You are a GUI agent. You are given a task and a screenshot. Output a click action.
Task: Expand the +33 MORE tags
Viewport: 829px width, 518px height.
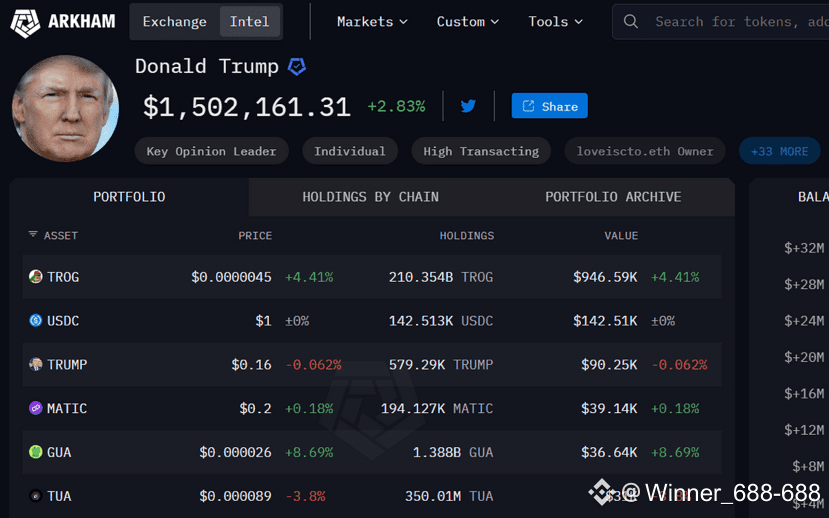click(x=779, y=151)
